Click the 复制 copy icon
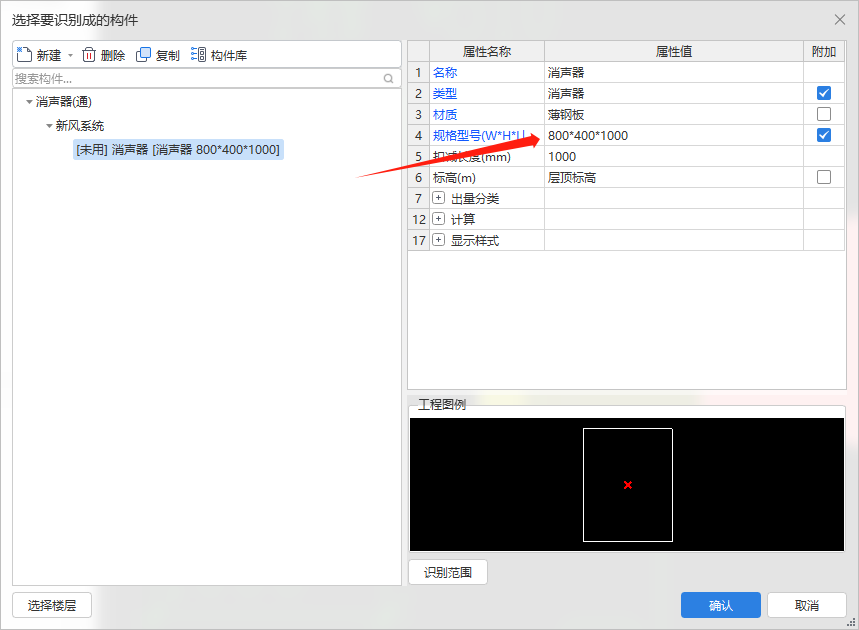 [x=143, y=55]
